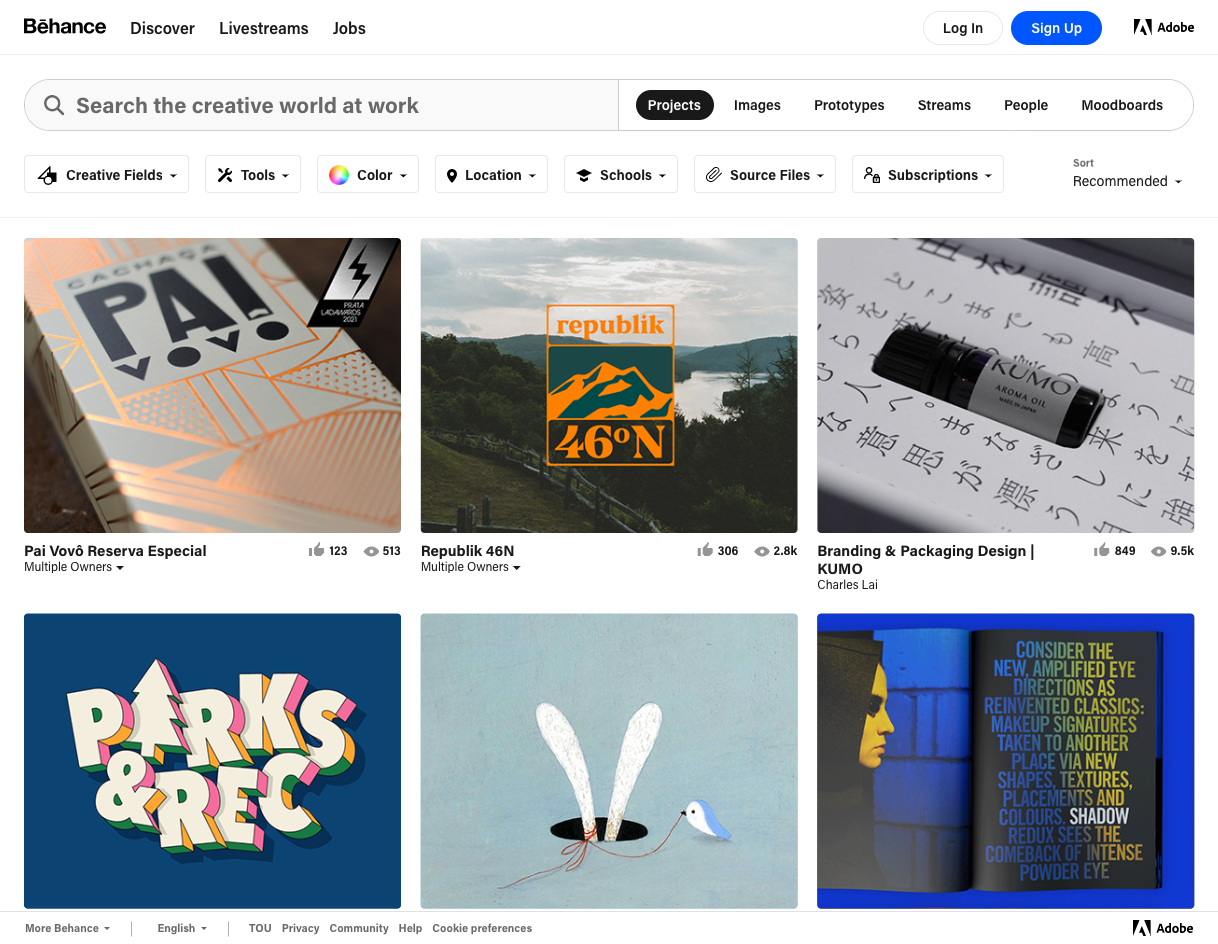
Task: Open the Creative Fields filter icon
Action: pos(47,174)
